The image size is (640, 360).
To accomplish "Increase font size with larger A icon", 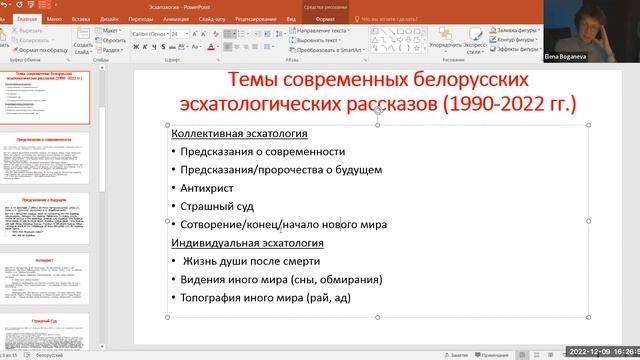I will [x=195, y=34].
